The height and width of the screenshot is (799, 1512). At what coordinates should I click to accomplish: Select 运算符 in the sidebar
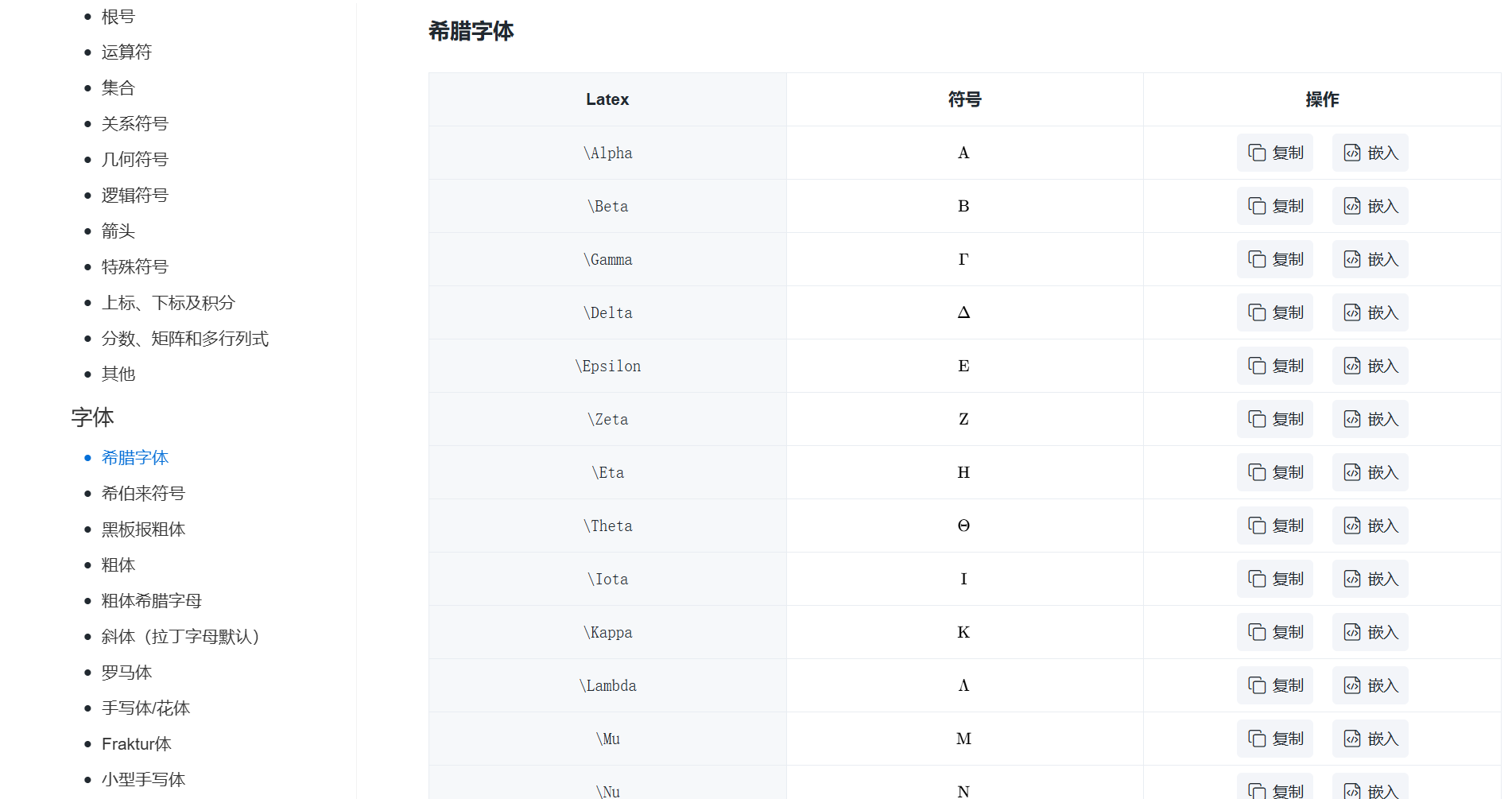tap(126, 52)
